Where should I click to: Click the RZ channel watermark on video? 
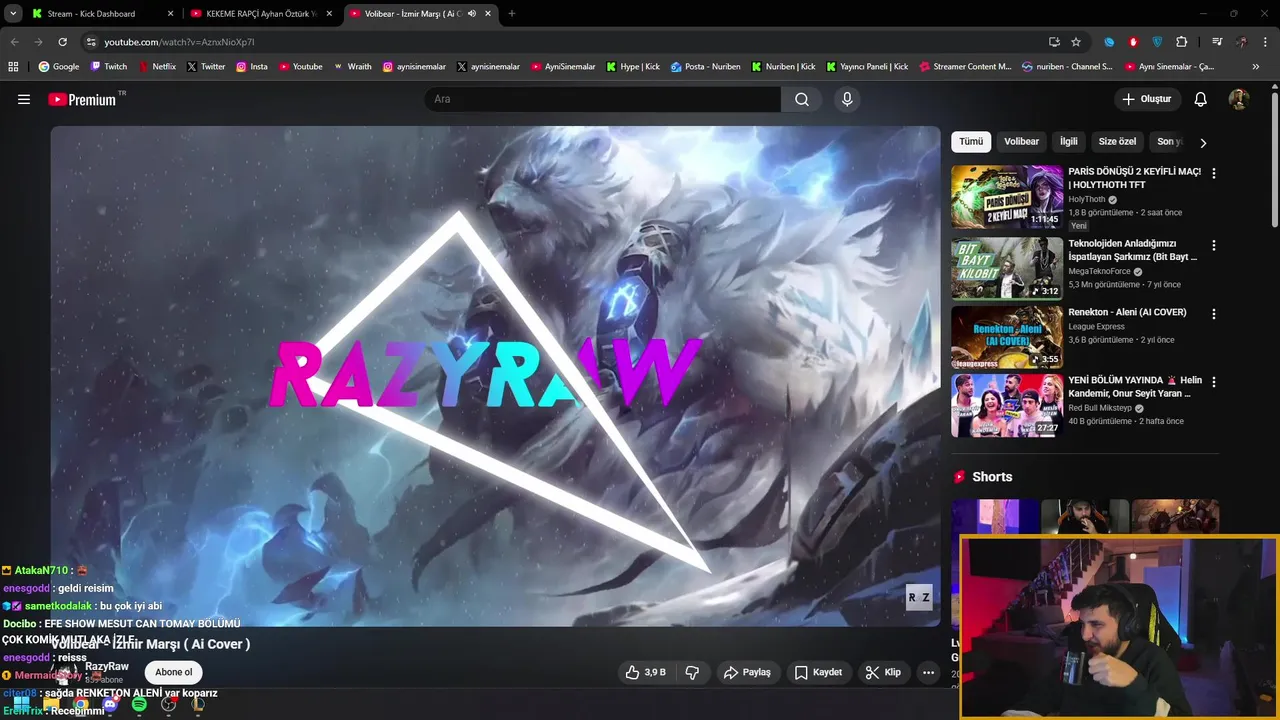pos(919,598)
